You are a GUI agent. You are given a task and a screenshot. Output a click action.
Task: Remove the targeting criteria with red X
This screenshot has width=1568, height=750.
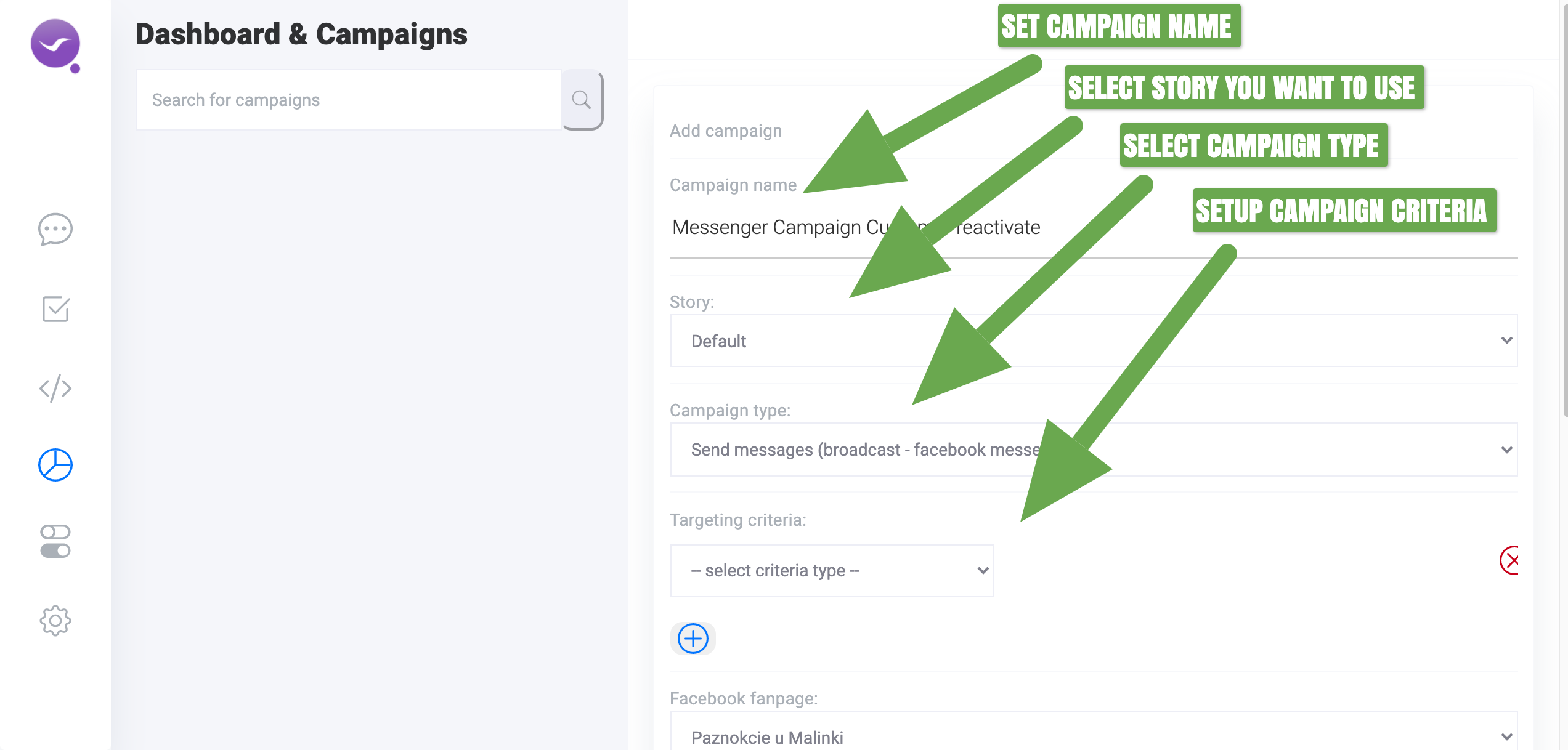[x=1509, y=560]
